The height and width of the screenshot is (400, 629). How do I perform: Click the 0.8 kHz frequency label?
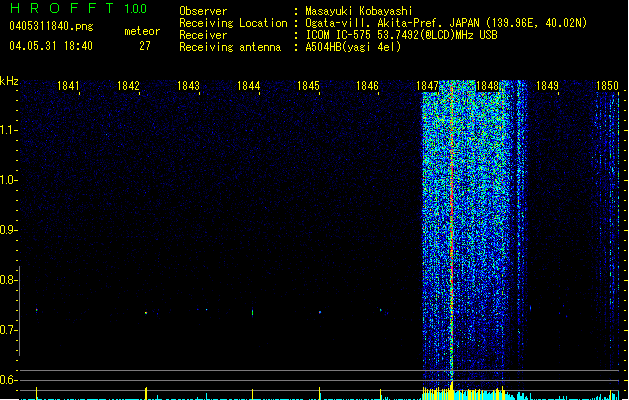[x=8, y=280]
